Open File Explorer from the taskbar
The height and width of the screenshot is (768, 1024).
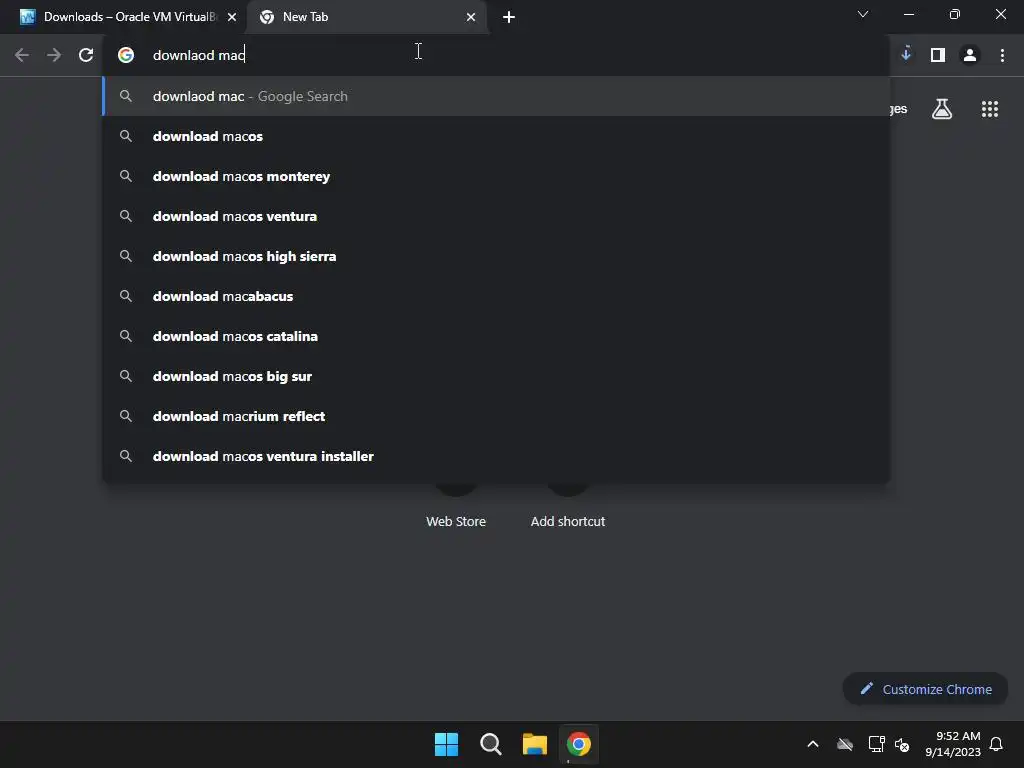coord(535,744)
